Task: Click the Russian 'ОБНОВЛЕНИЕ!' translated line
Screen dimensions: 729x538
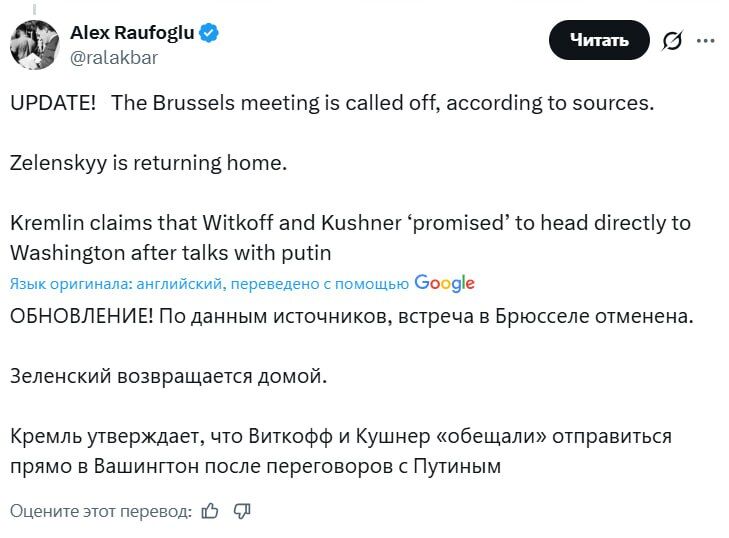Action: [350, 316]
